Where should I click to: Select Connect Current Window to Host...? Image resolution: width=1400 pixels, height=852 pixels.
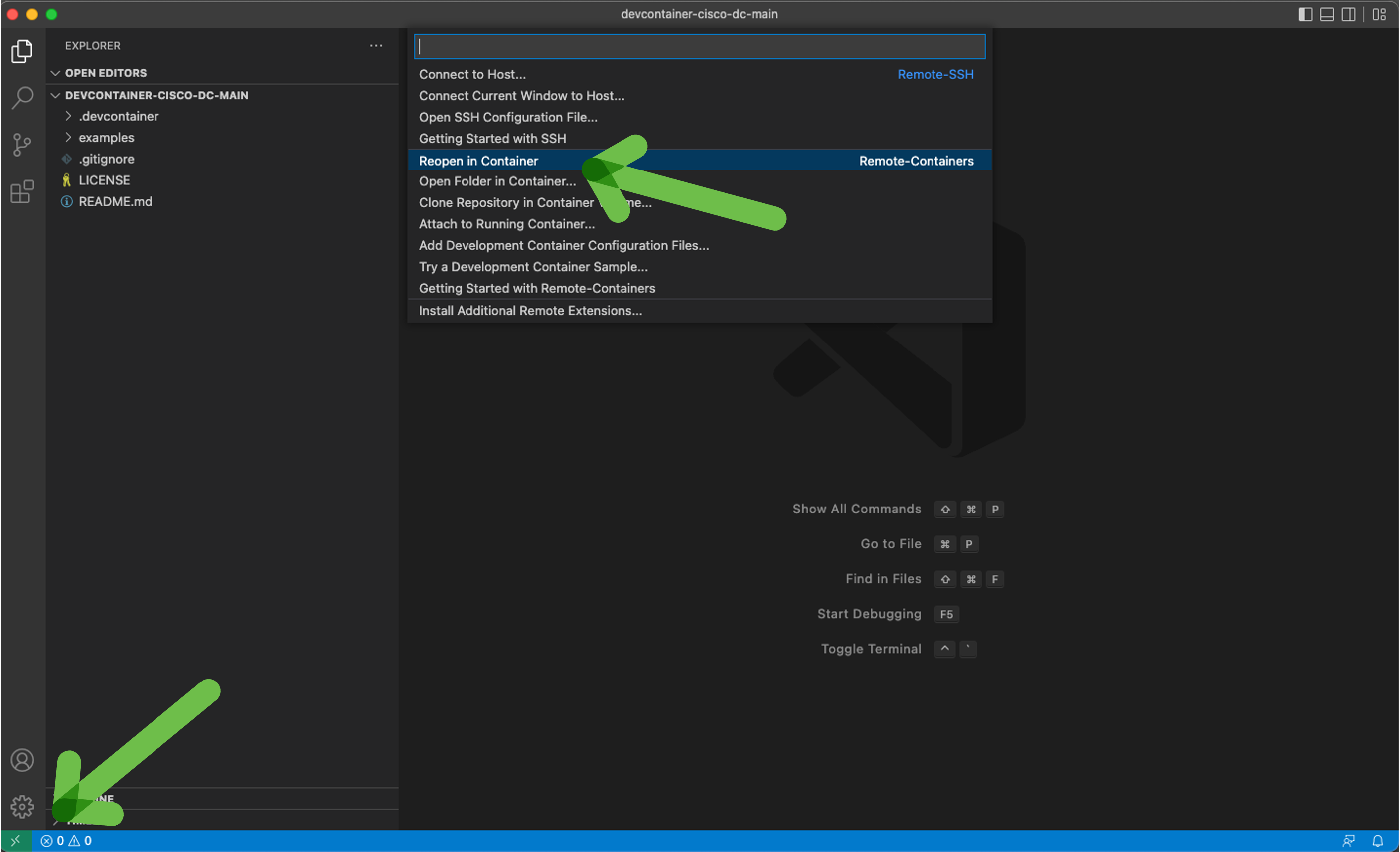(x=699, y=96)
